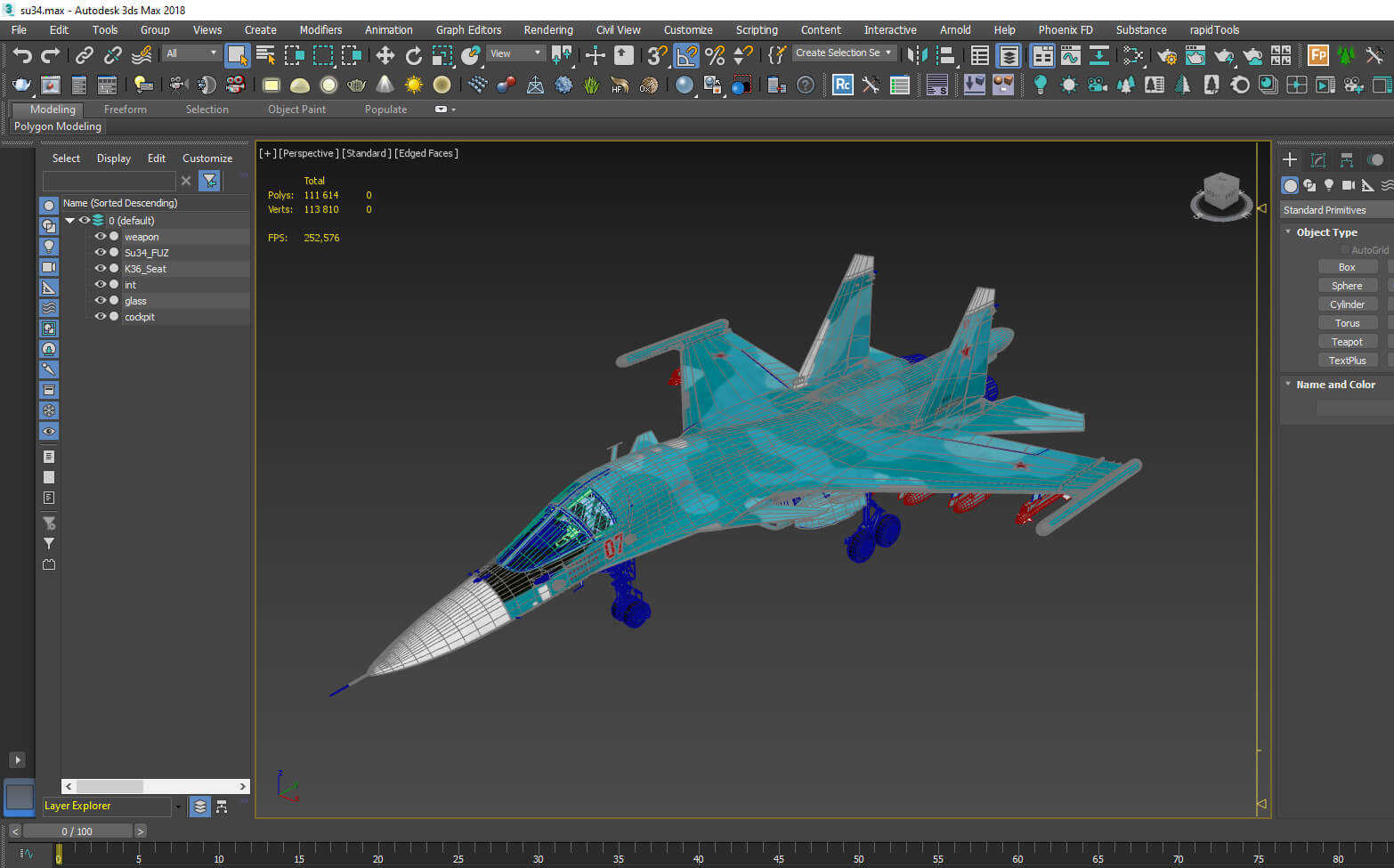Open the Material Editor from toolbar

click(x=1132, y=56)
